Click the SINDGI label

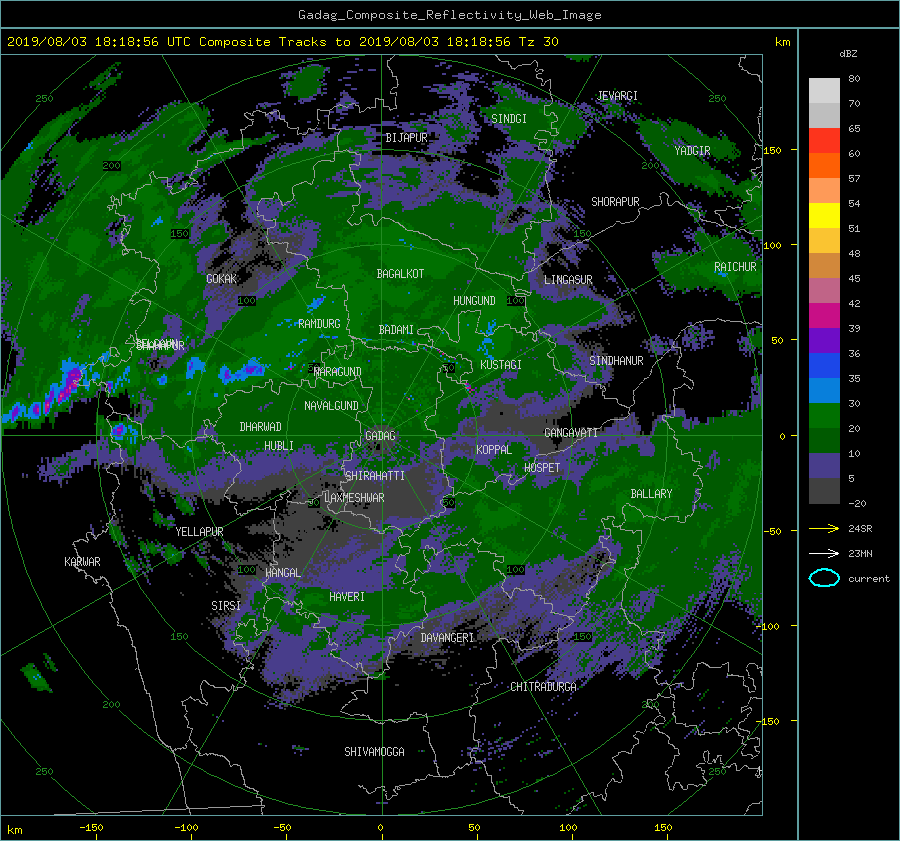coord(509,119)
